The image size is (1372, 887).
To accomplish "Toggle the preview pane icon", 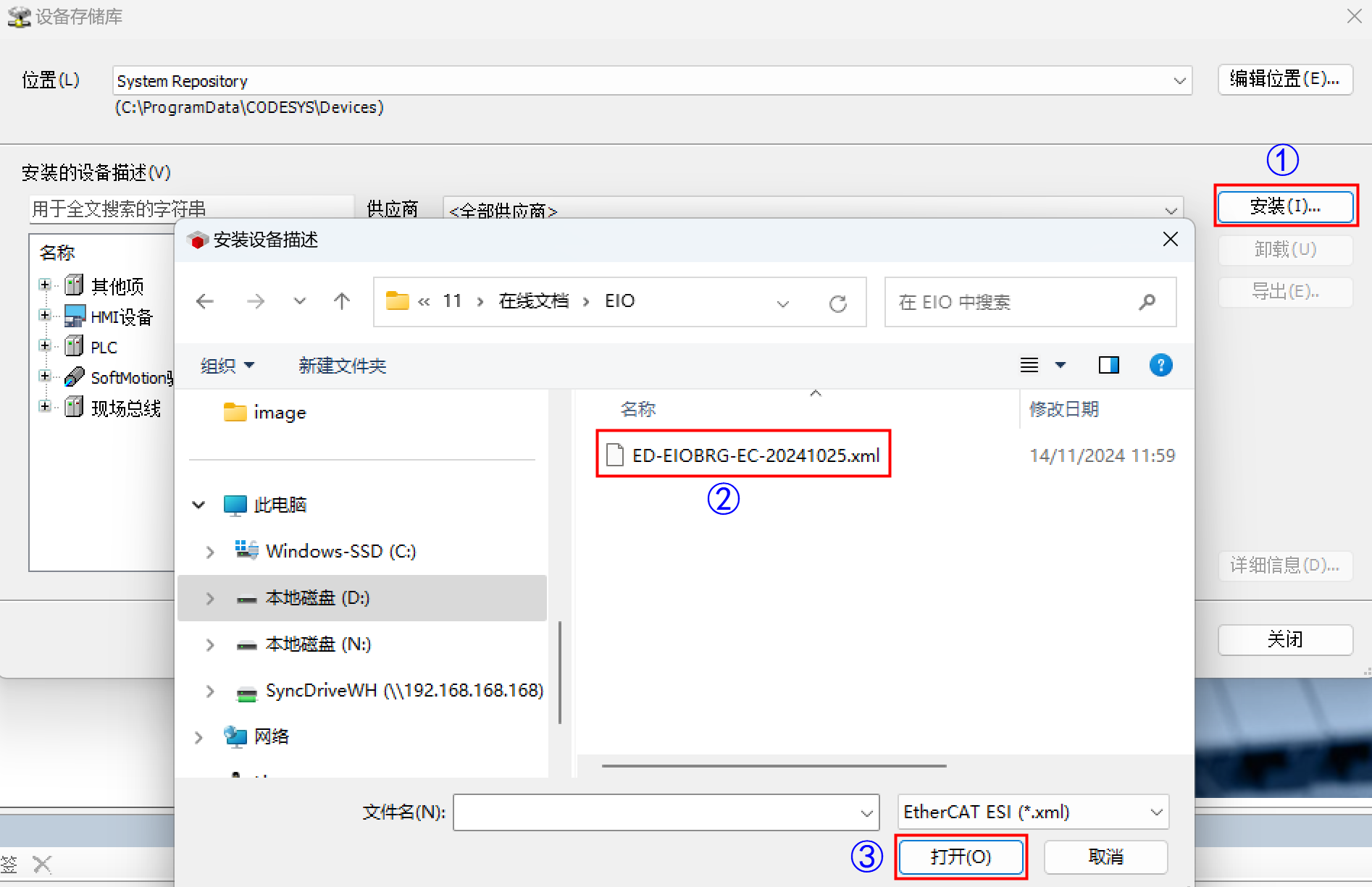I will (x=1108, y=365).
